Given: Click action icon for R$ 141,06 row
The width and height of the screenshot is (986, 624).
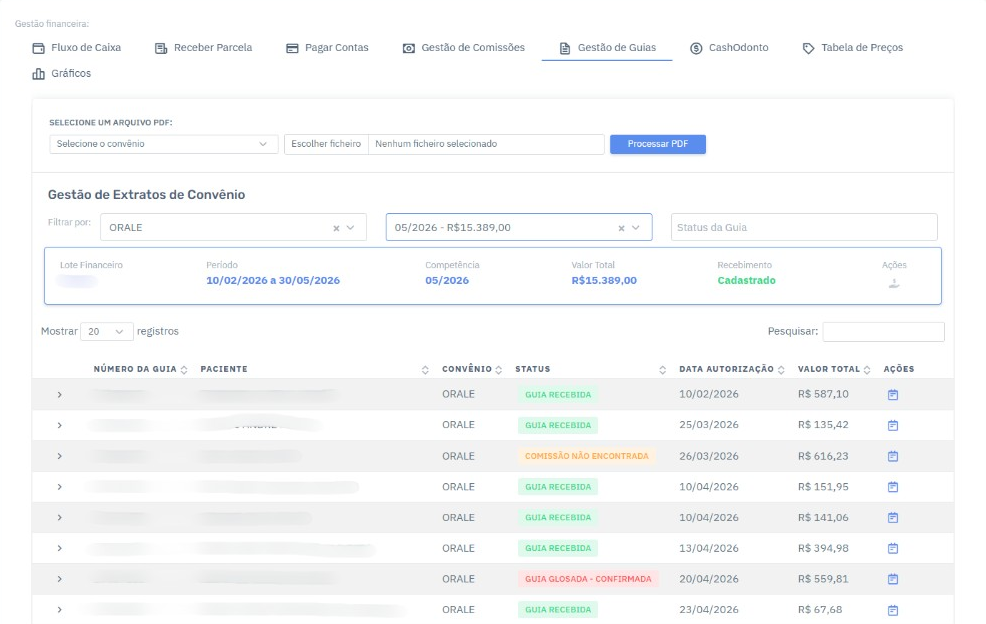Looking at the screenshot, I should [893, 518].
